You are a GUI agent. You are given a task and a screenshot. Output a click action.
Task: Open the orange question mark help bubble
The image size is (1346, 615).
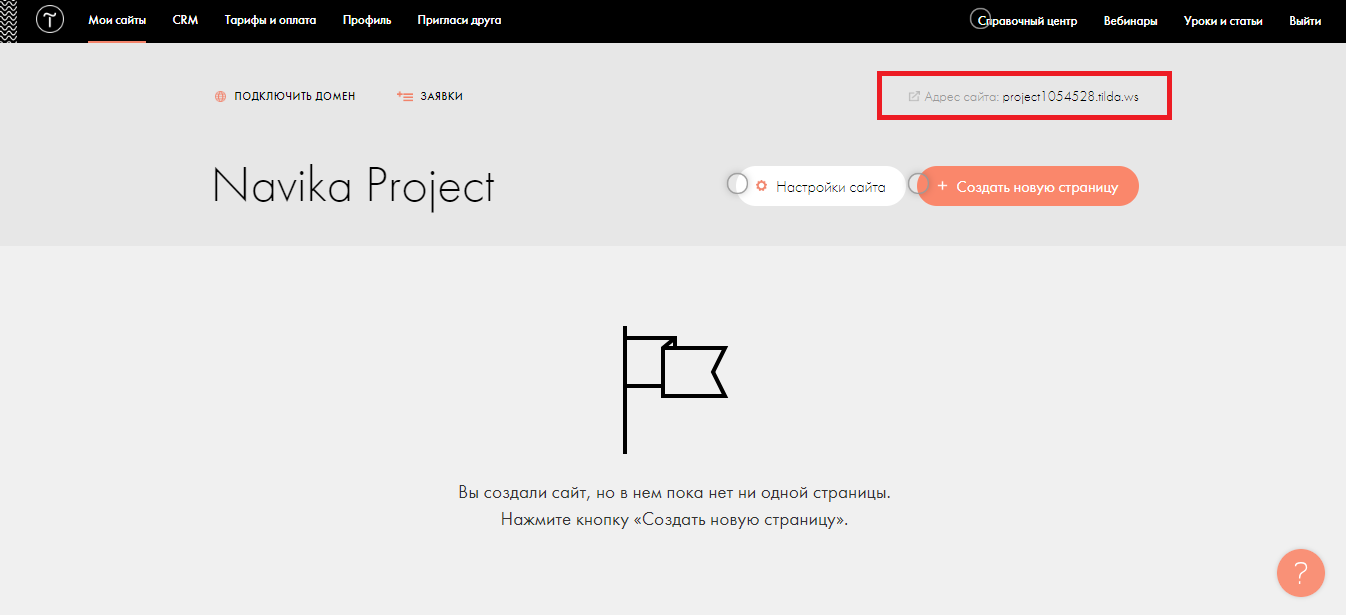pyautogui.click(x=1300, y=573)
